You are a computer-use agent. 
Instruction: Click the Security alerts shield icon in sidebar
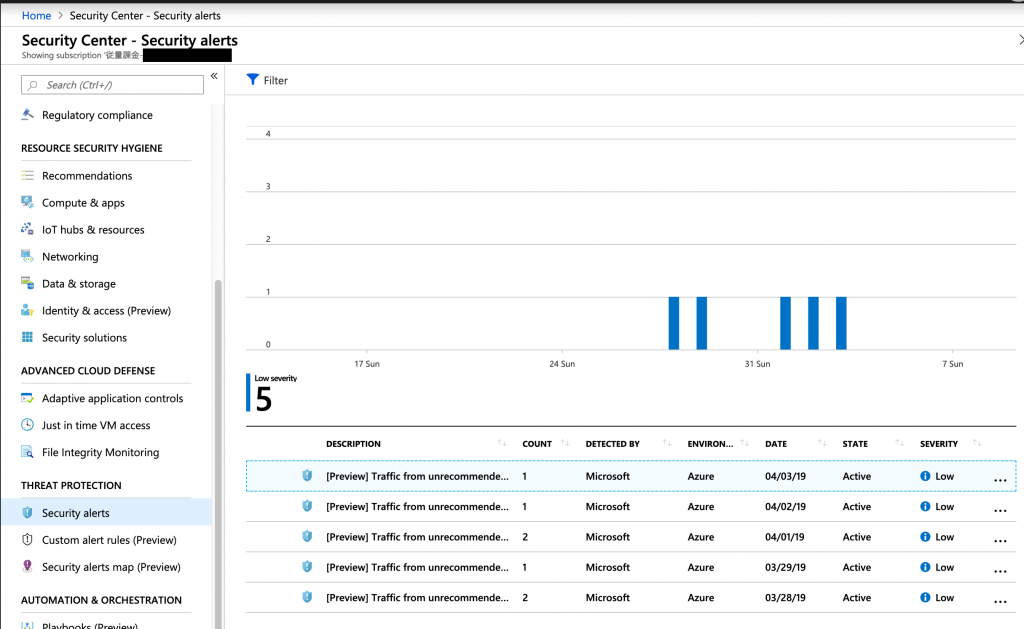tap(27, 513)
